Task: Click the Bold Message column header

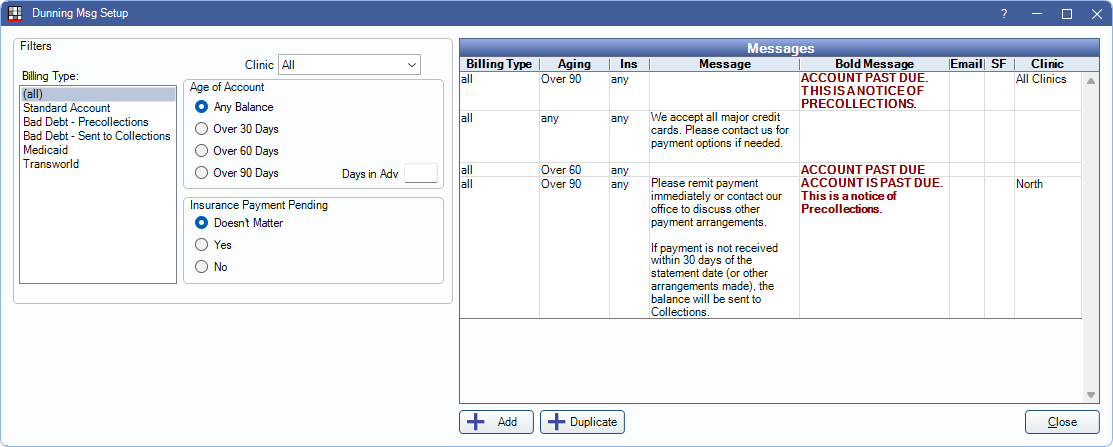Action: coord(874,64)
